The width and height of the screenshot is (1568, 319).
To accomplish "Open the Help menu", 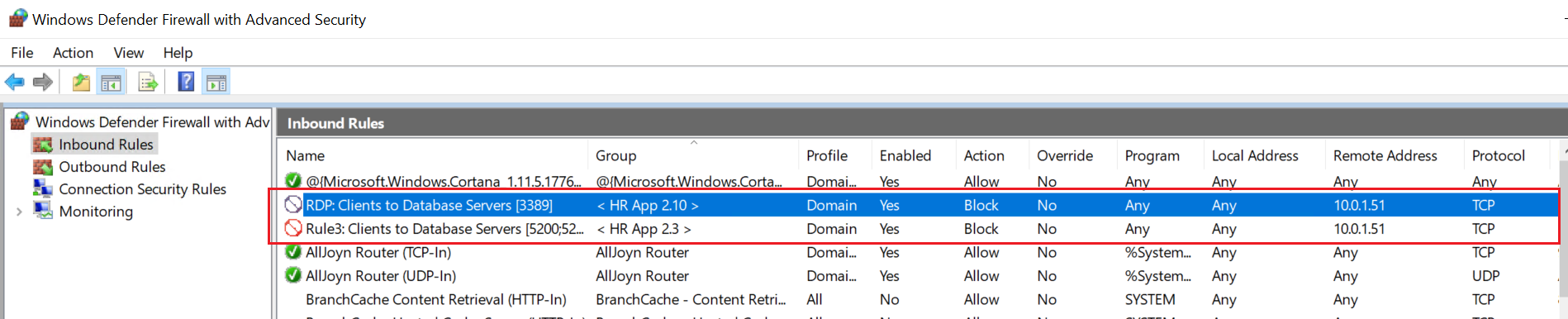I will coord(178,53).
